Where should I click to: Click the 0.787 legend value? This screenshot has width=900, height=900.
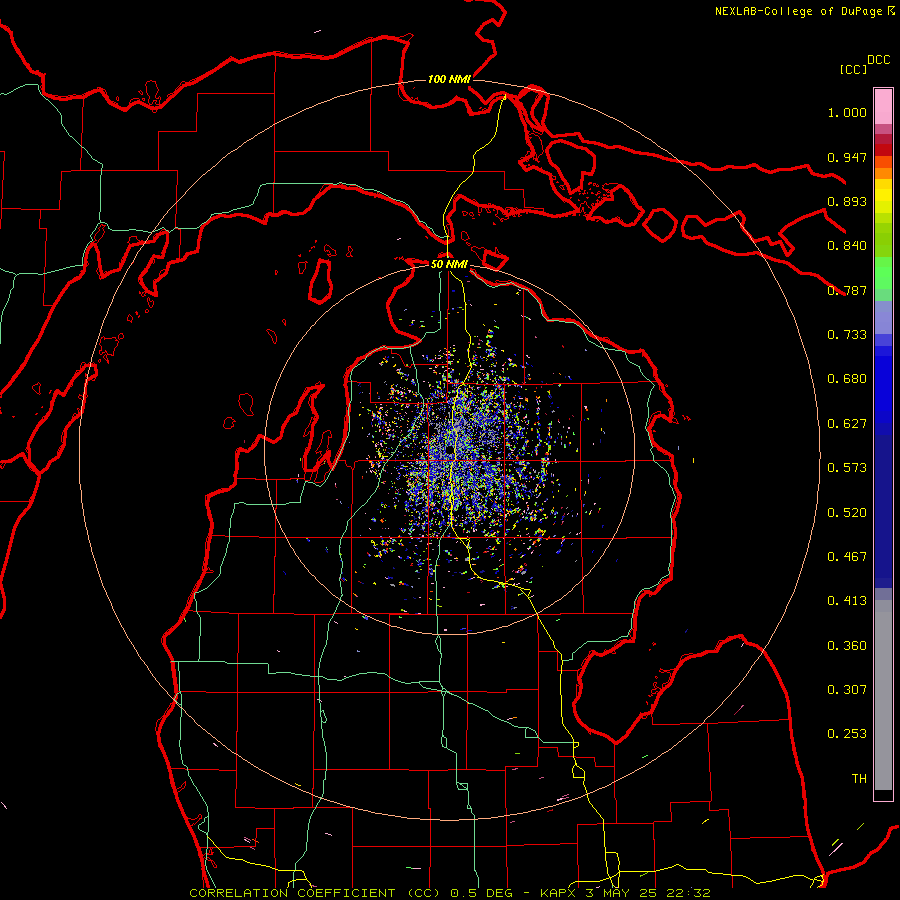point(847,290)
